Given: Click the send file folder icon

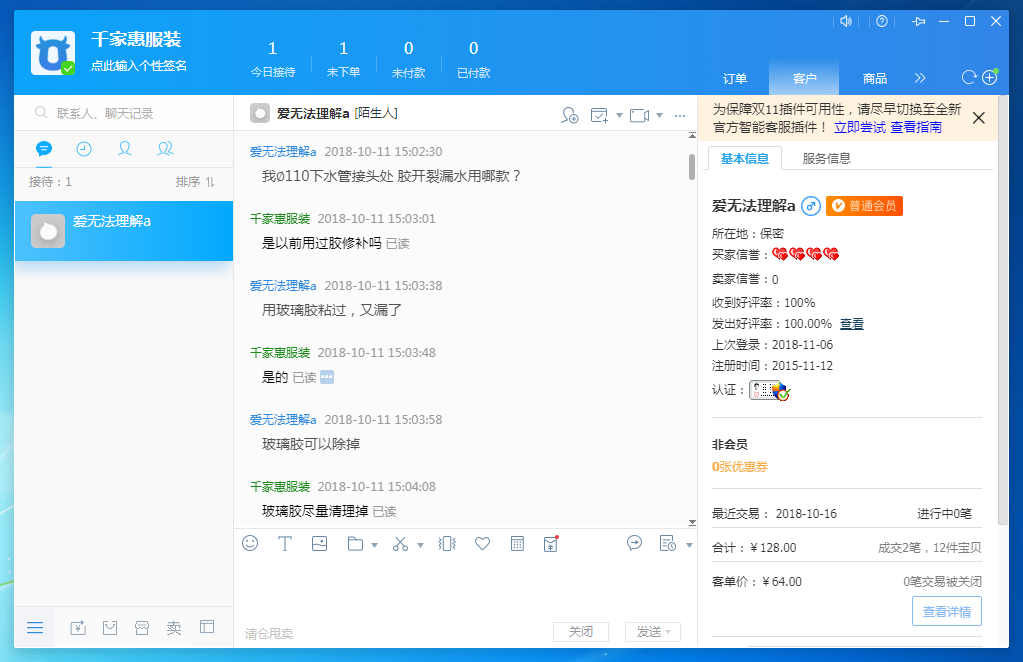Looking at the screenshot, I should click(356, 543).
